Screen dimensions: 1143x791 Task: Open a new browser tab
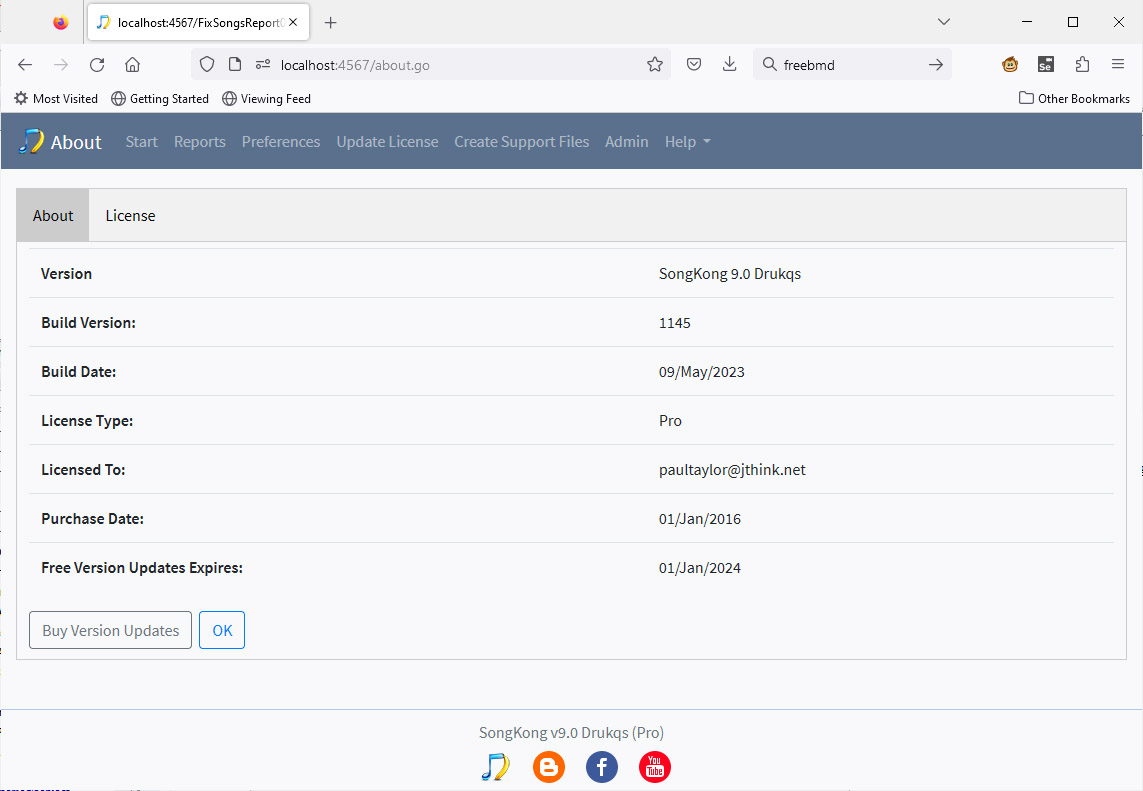pos(330,23)
